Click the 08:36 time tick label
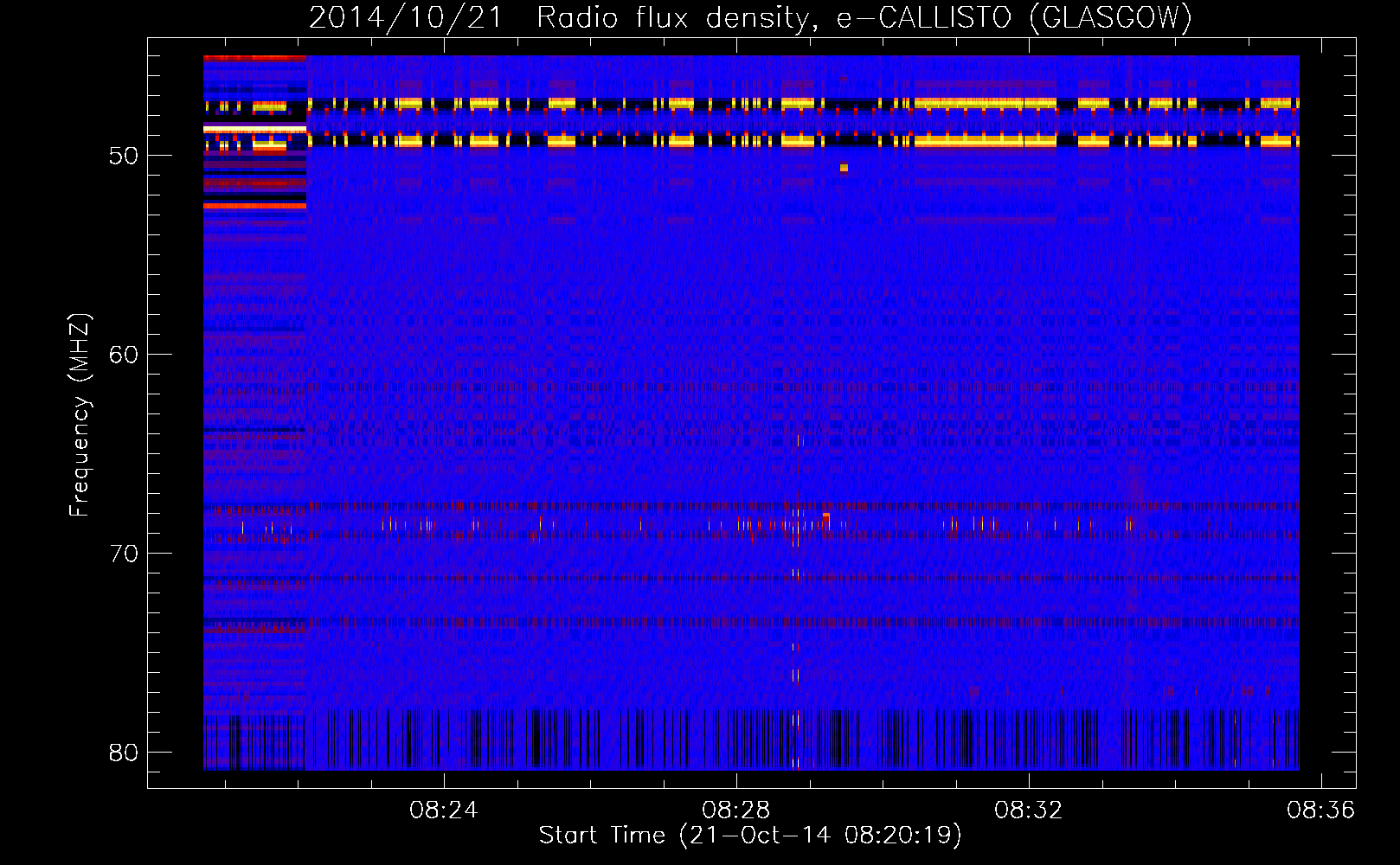This screenshot has width=1400, height=865. [1320, 811]
